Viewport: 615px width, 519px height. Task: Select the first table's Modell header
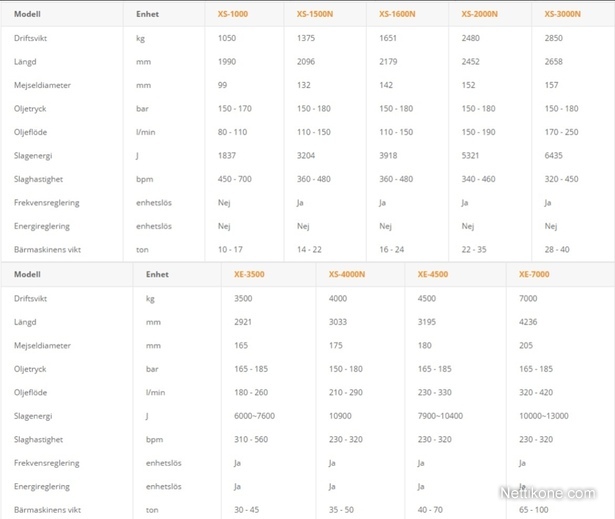(27, 14)
